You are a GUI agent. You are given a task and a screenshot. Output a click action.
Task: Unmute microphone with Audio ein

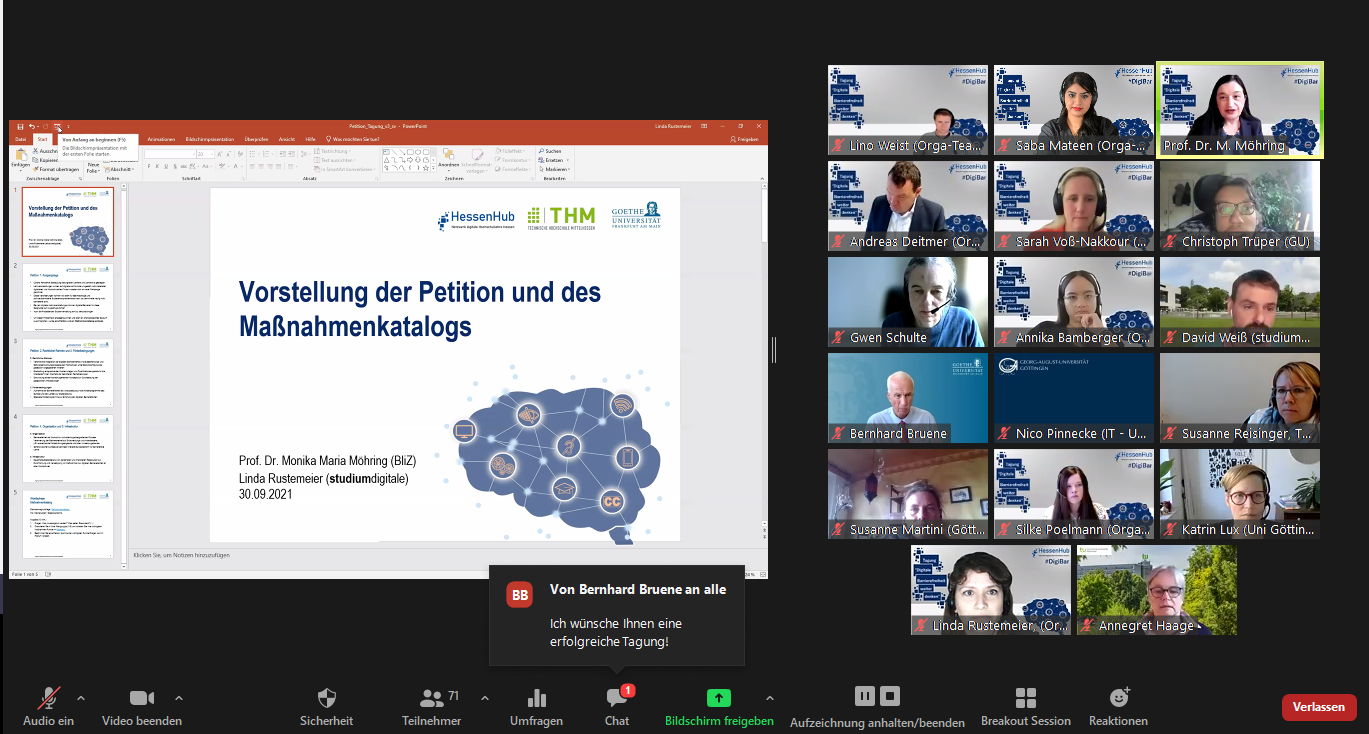[48, 705]
